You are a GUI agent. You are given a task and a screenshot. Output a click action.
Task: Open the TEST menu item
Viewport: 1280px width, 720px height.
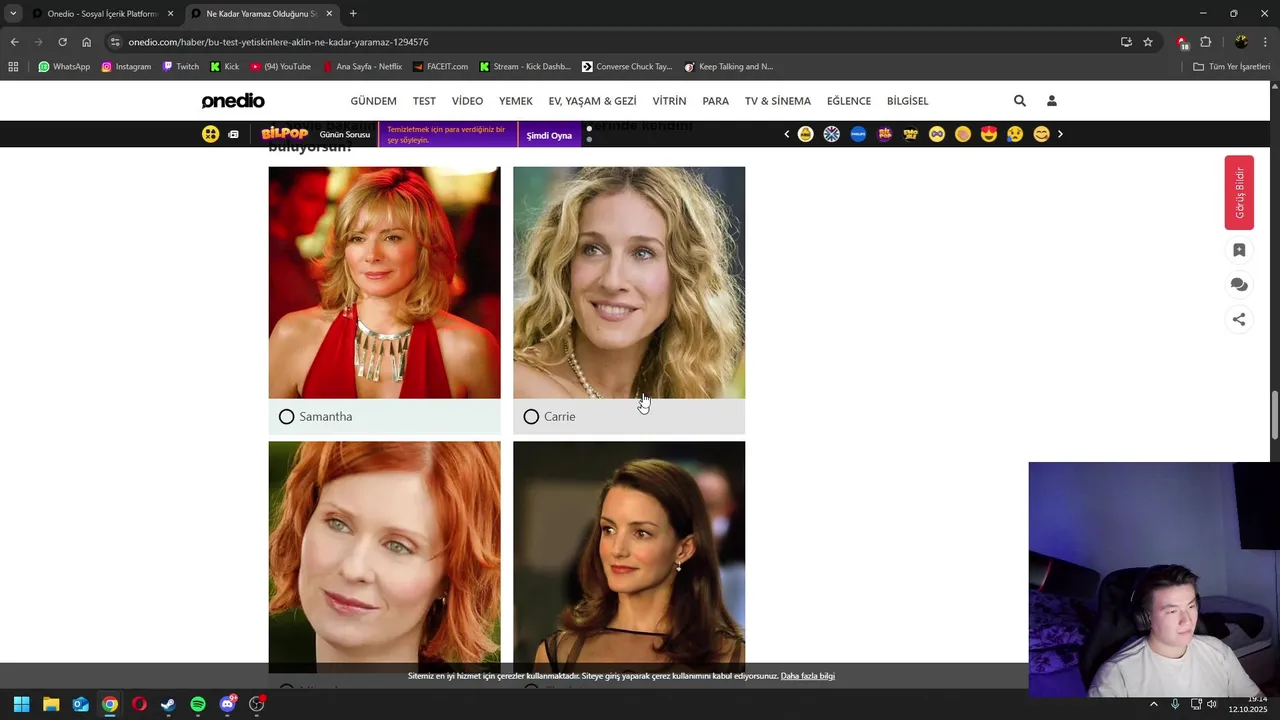click(424, 101)
